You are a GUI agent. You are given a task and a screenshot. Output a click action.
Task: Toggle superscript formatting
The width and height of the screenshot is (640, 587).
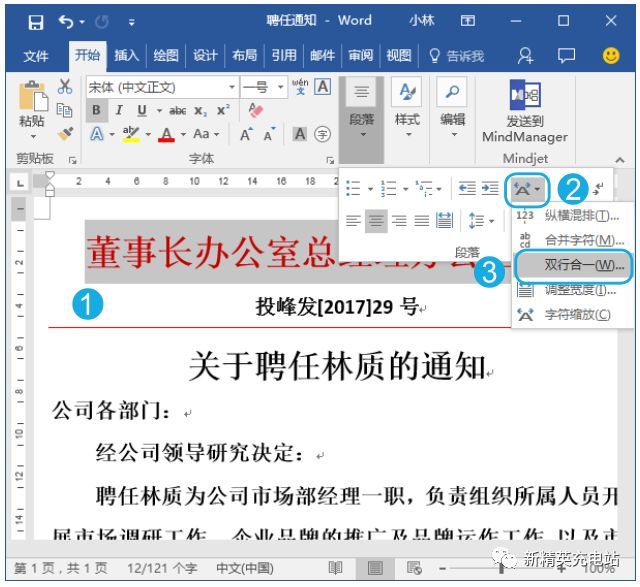(223, 110)
